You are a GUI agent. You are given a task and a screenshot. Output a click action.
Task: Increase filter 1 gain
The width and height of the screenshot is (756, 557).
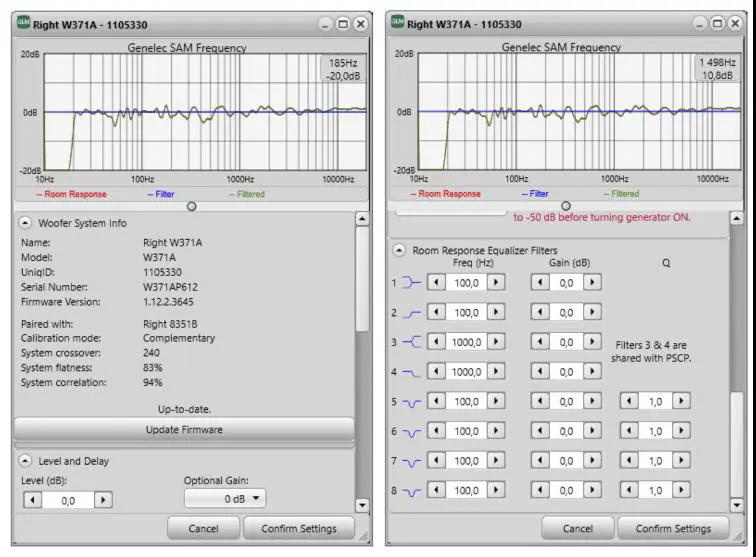click(593, 282)
